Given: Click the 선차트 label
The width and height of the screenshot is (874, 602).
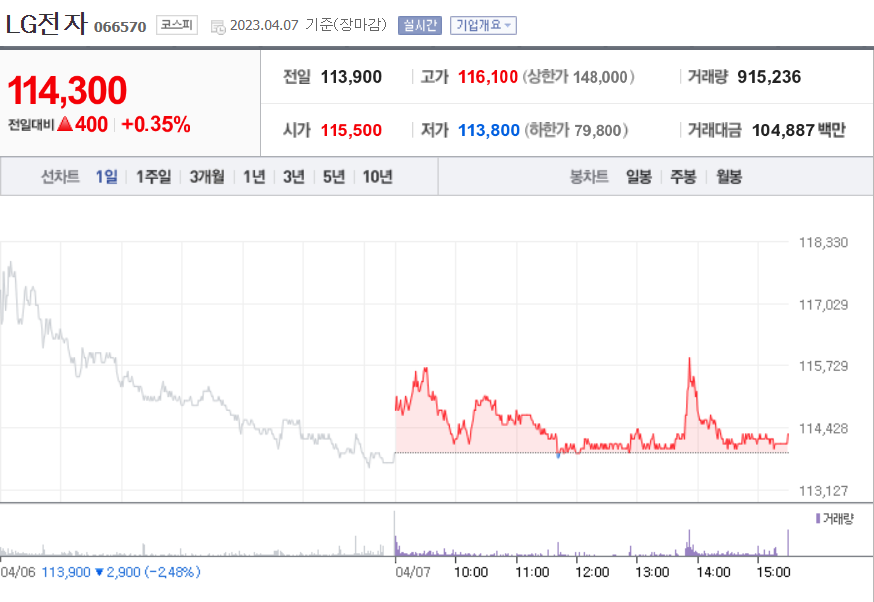Looking at the screenshot, I should coord(60,177).
